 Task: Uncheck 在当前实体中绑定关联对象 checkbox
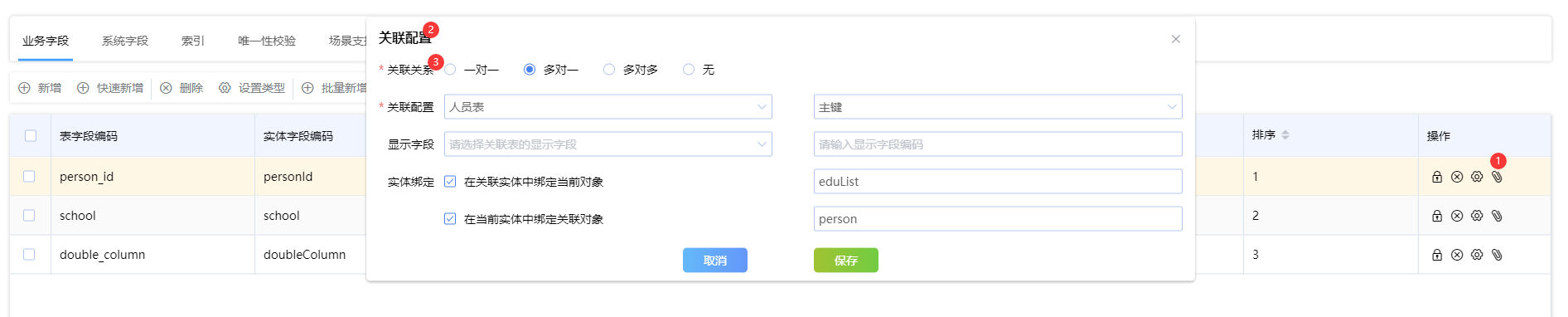click(x=450, y=219)
